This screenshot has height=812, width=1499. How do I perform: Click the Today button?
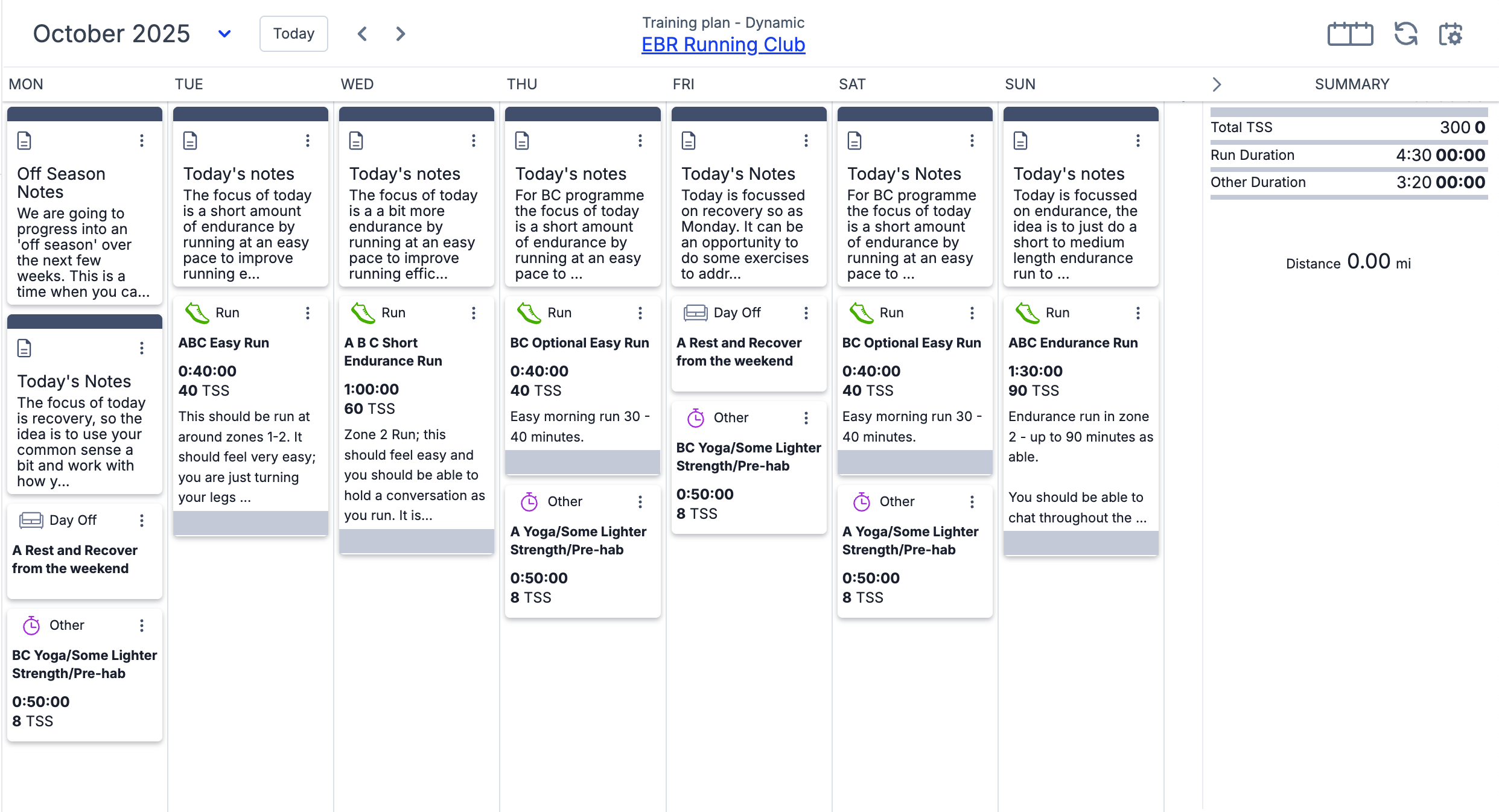pos(294,34)
